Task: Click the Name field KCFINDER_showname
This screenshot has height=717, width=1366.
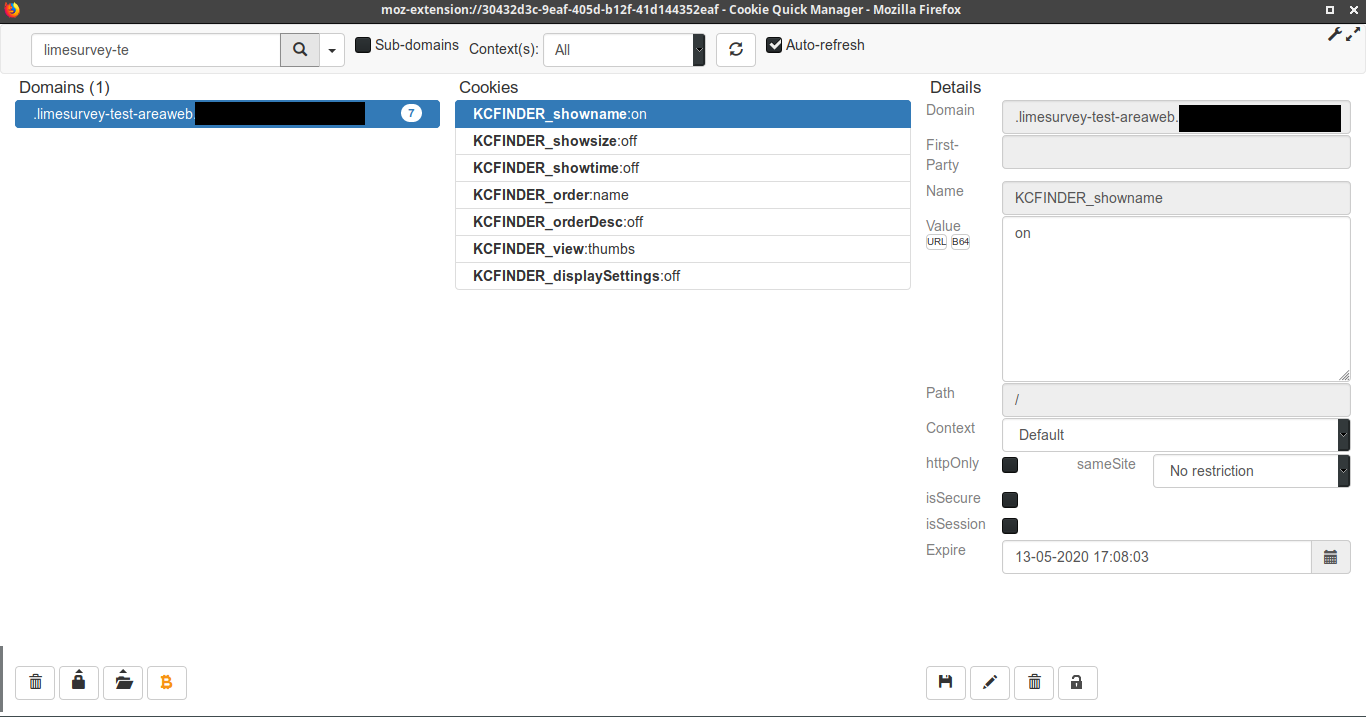Action: 1176,198
